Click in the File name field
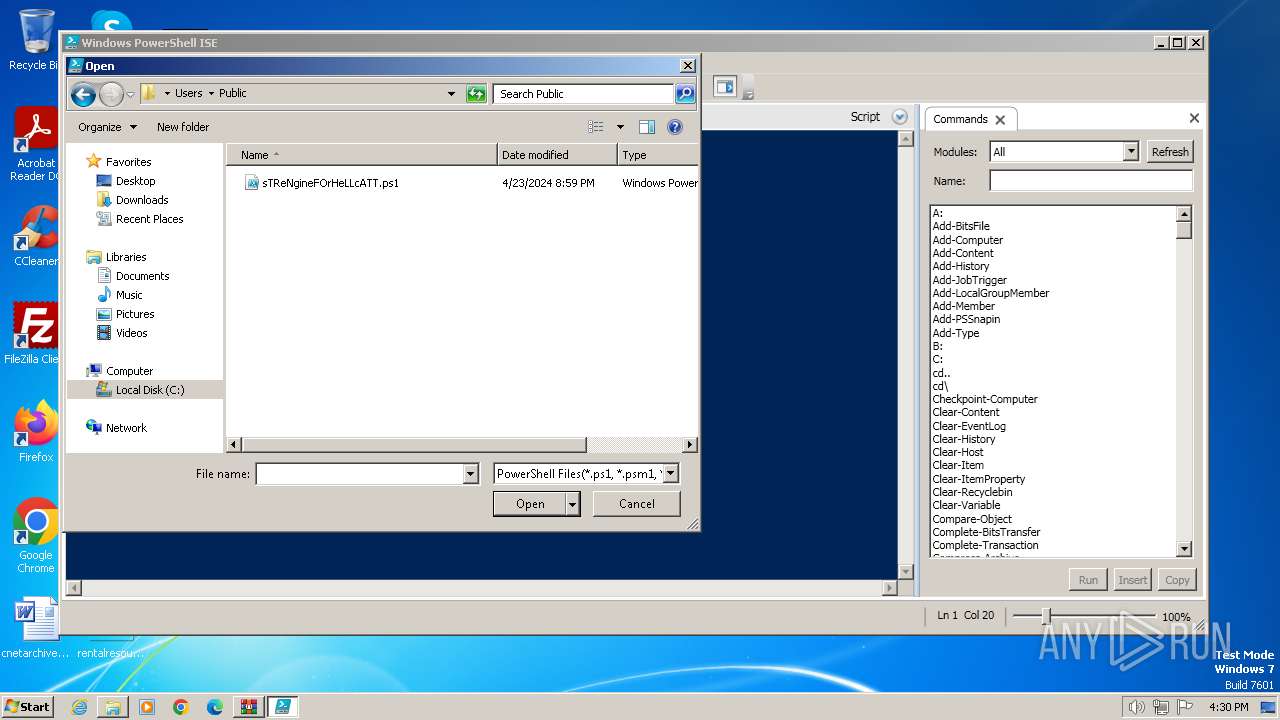 [360, 474]
